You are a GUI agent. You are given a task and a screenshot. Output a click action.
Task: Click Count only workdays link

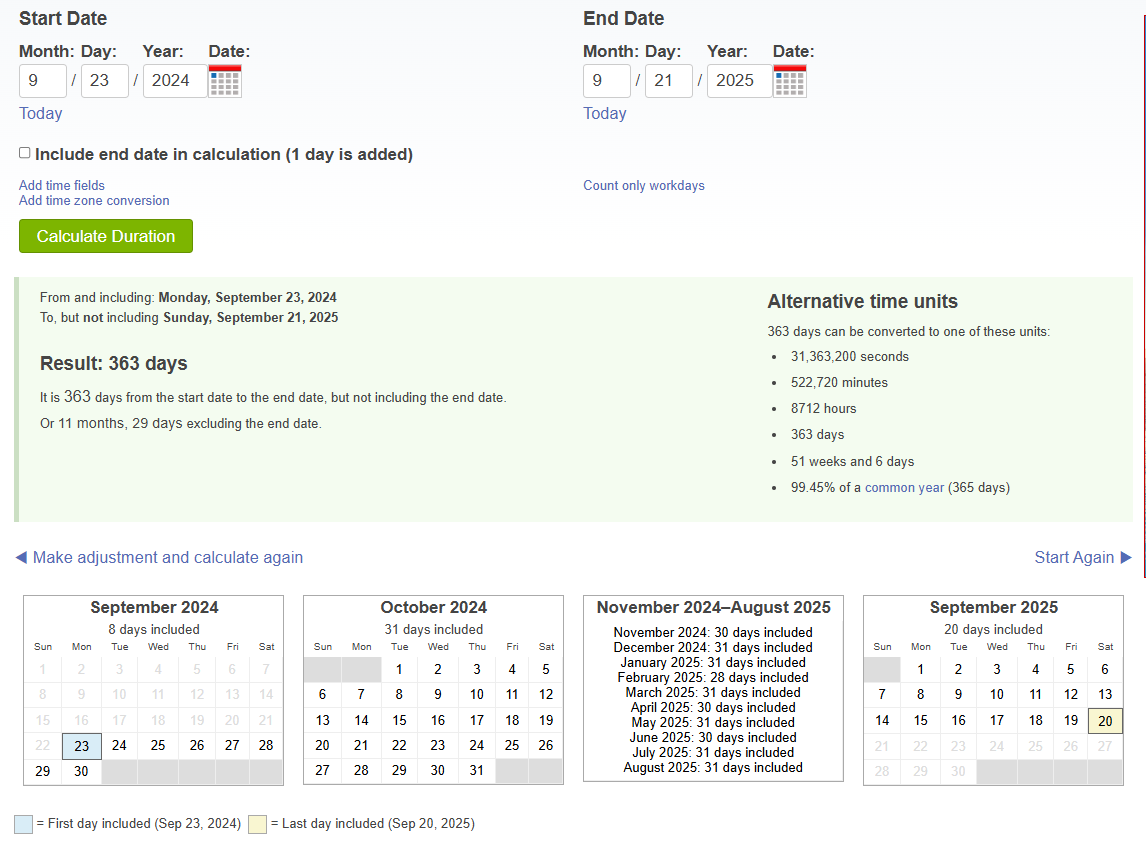click(644, 186)
